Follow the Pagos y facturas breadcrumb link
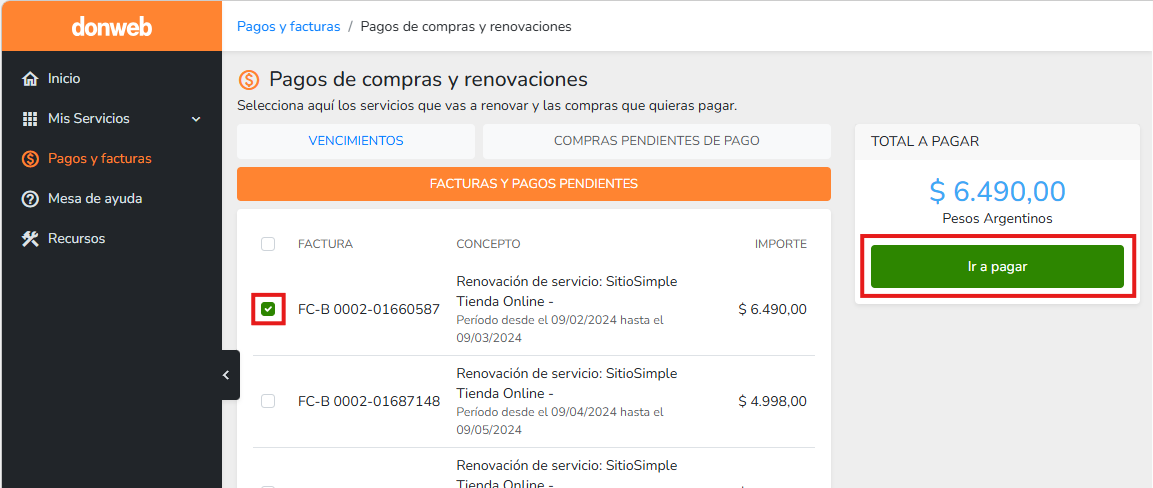Screen dimensions: 1153x488 point(288,26)
